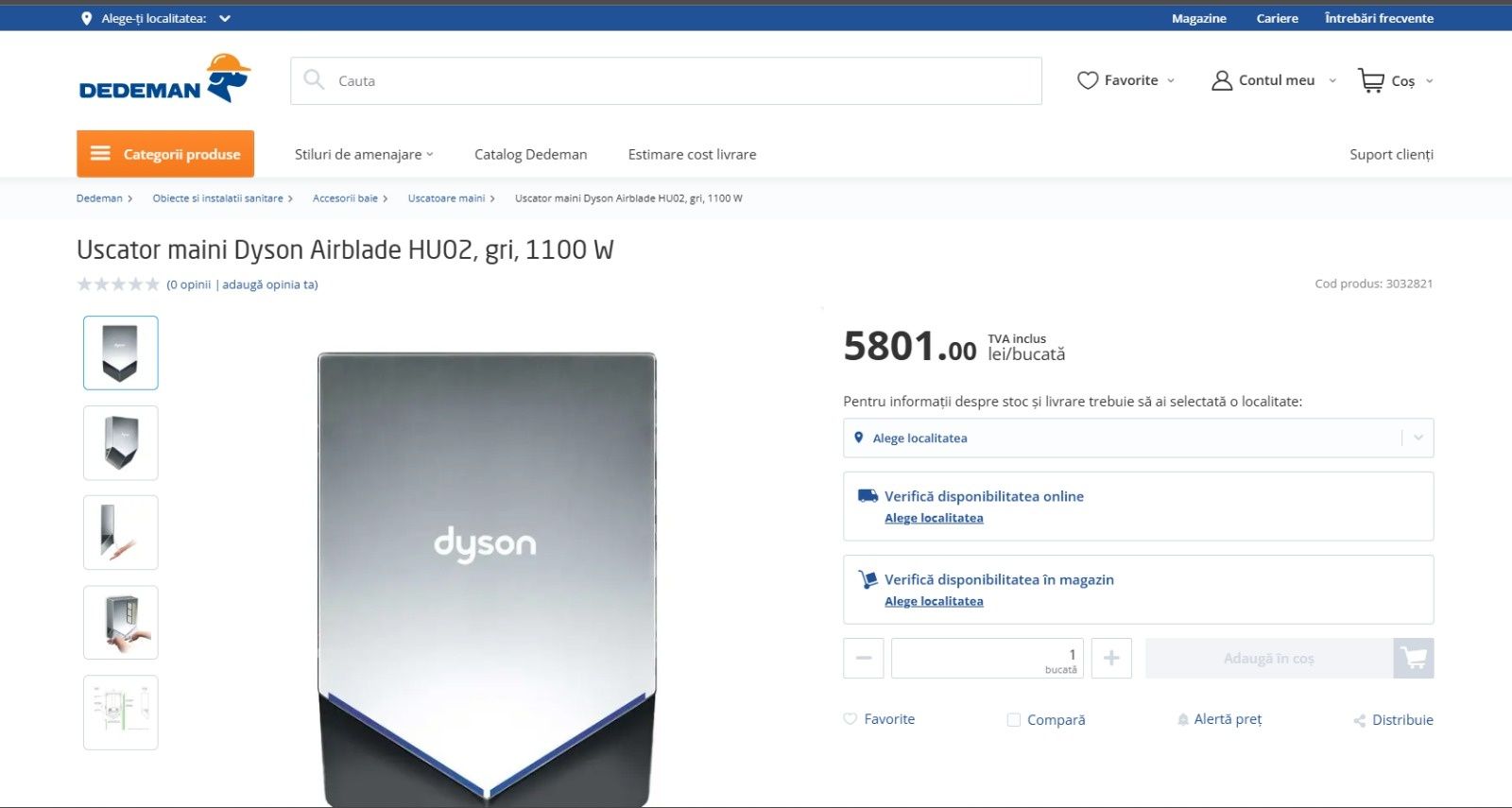
Task: Click the location pin icon in top bar
Action: pyautogui.click(x=86, y=18)
